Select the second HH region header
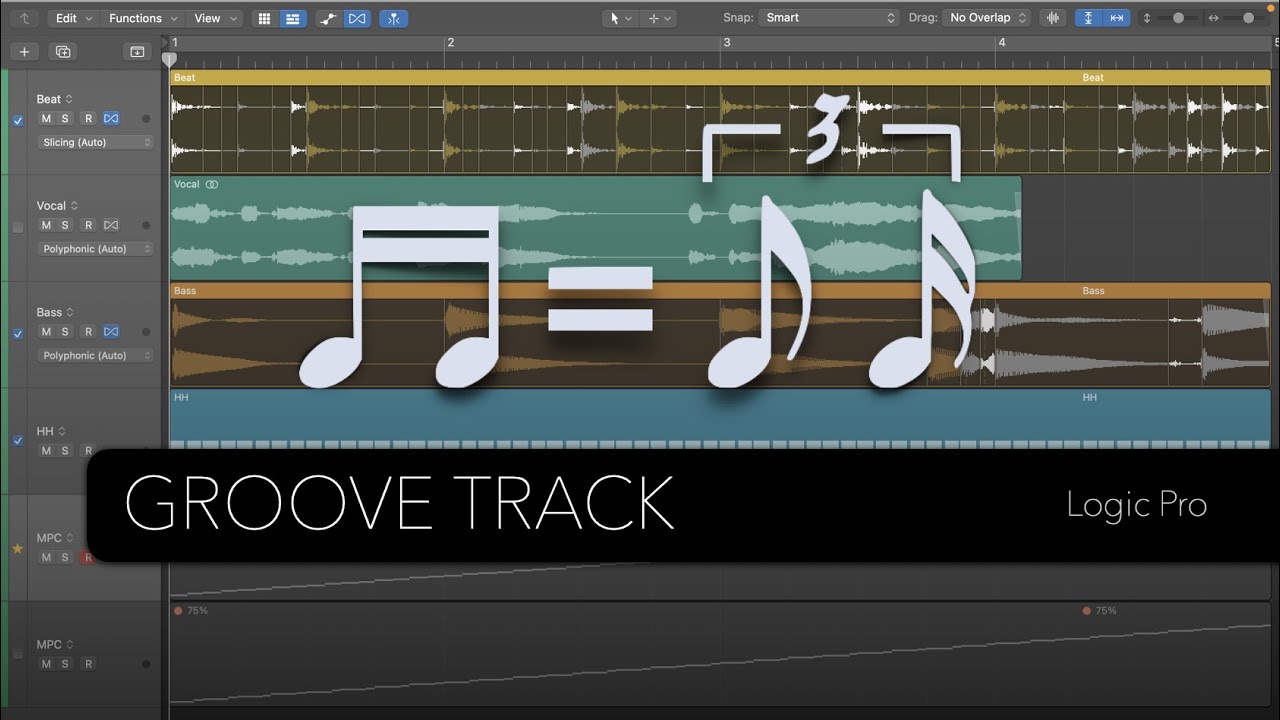This screenshot has height=720, width=1280. [1175, 397]
